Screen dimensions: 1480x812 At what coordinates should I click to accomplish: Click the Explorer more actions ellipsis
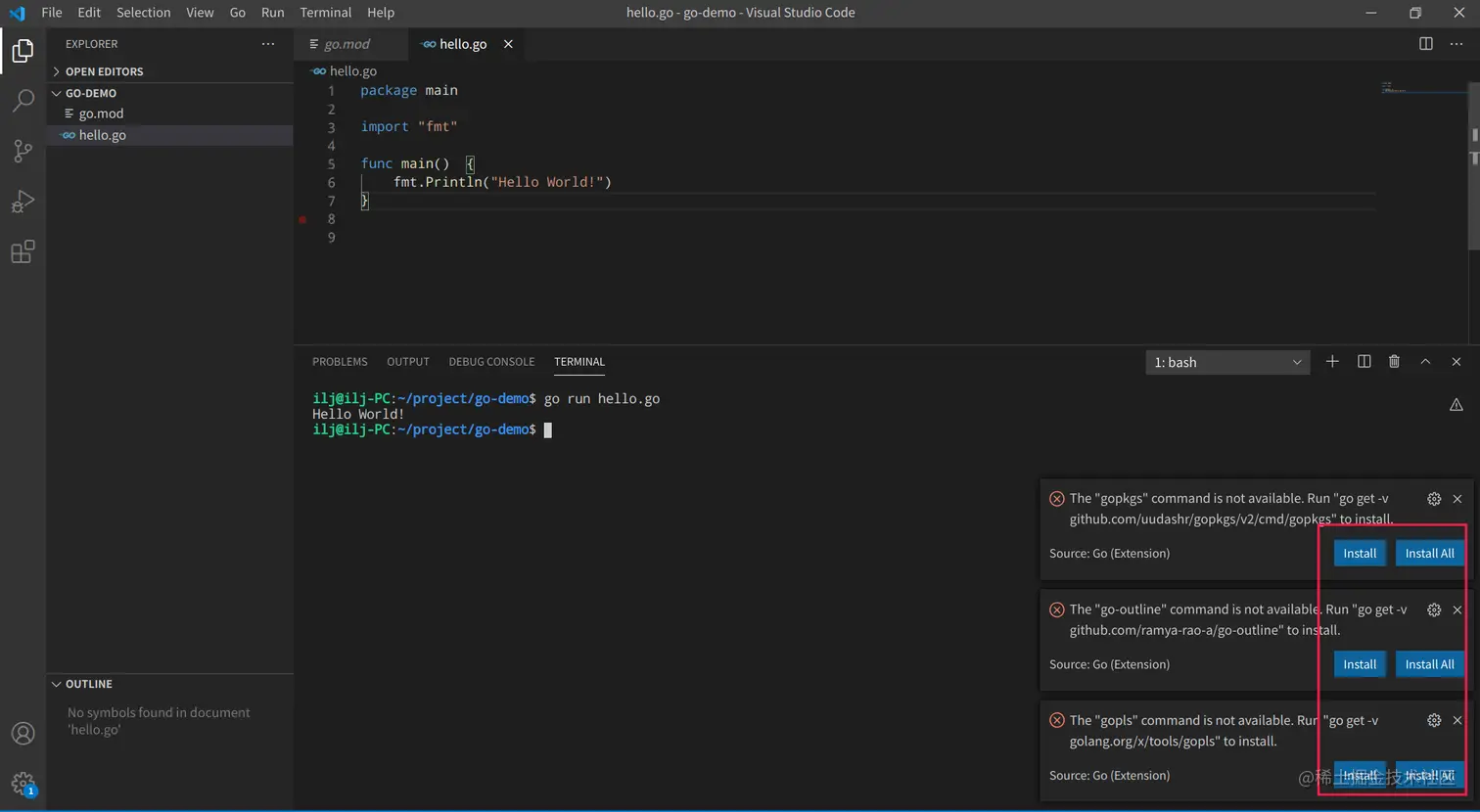pyautogui.click(x=268, y=44)
